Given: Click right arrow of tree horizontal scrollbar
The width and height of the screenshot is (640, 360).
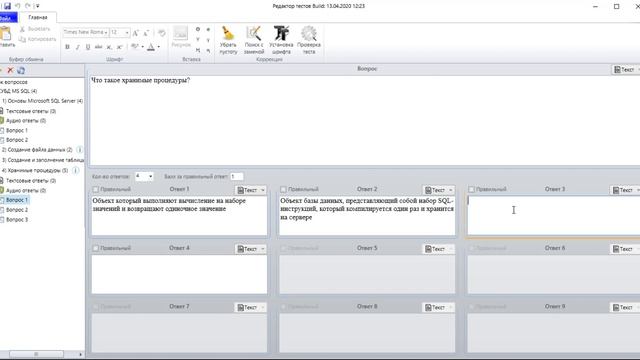Looking at the screenshot, I should click(x=80, y=354).
